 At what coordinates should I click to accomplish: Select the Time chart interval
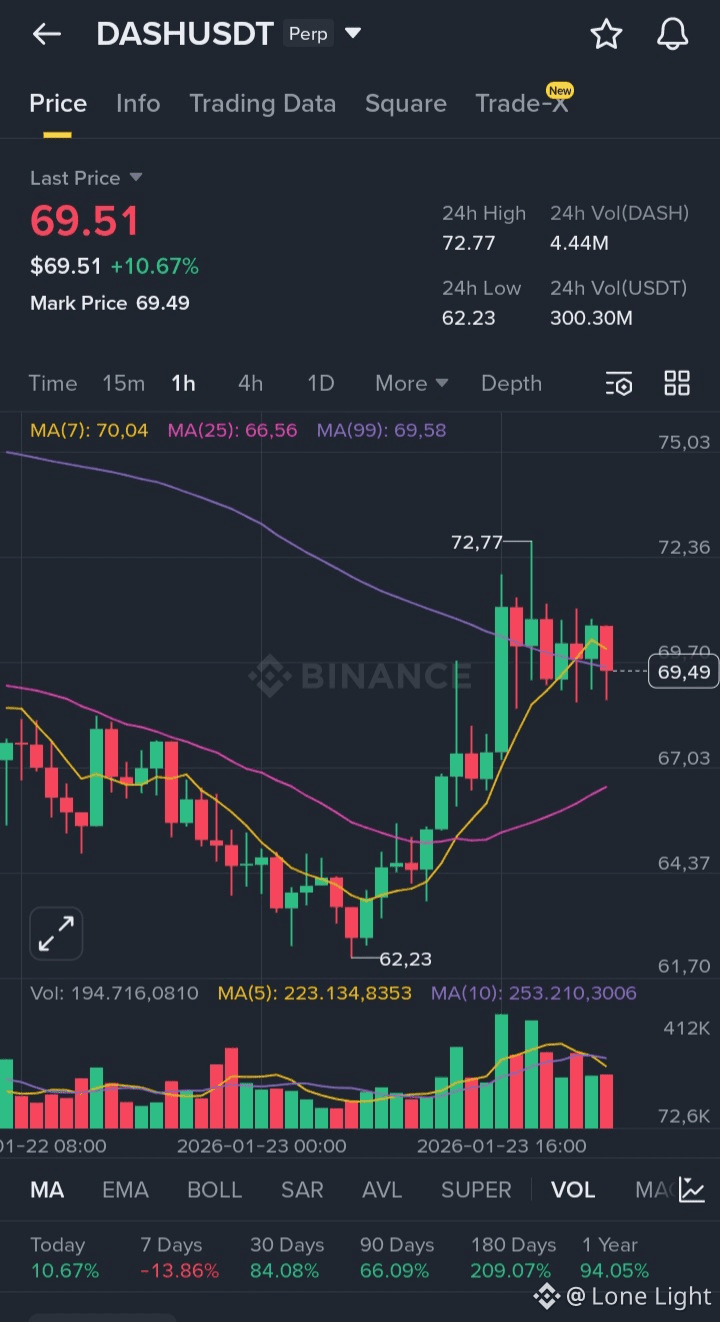click(53, 383)
